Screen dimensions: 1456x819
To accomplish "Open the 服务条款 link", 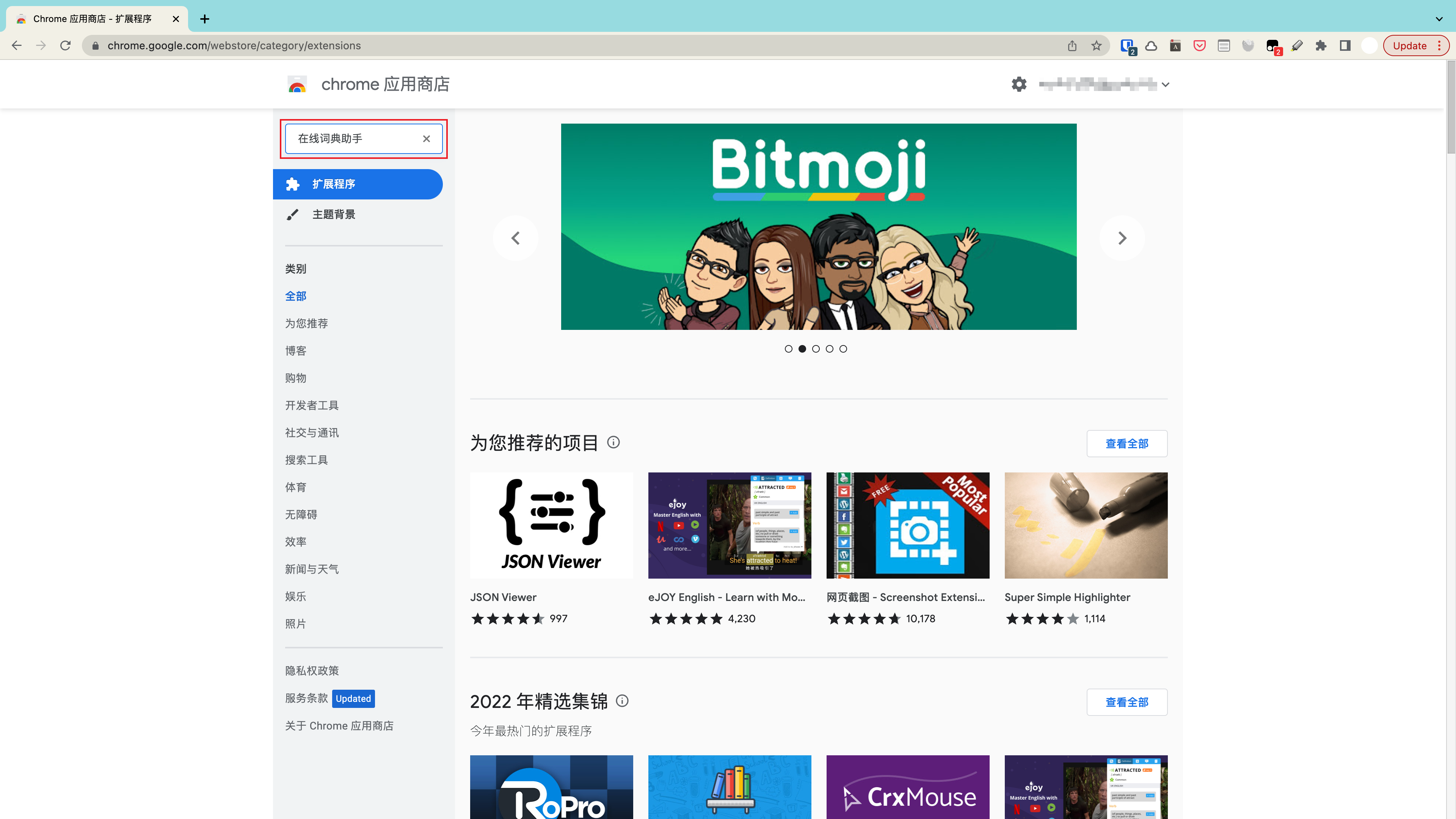I will (x=306, y=698).
